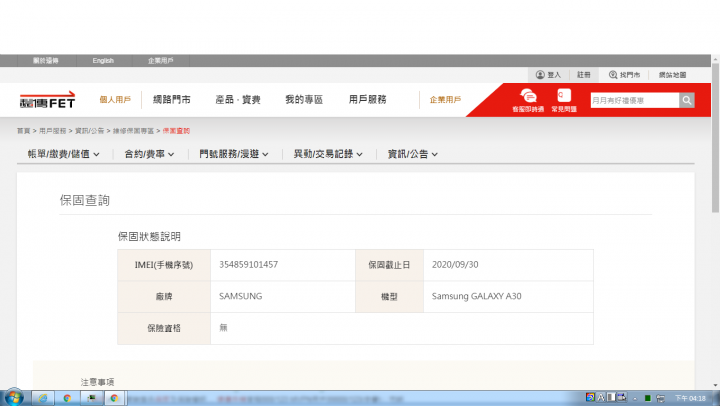Click the SAMSUNG brand value
The image size is (720, 406).
point(241,296)
